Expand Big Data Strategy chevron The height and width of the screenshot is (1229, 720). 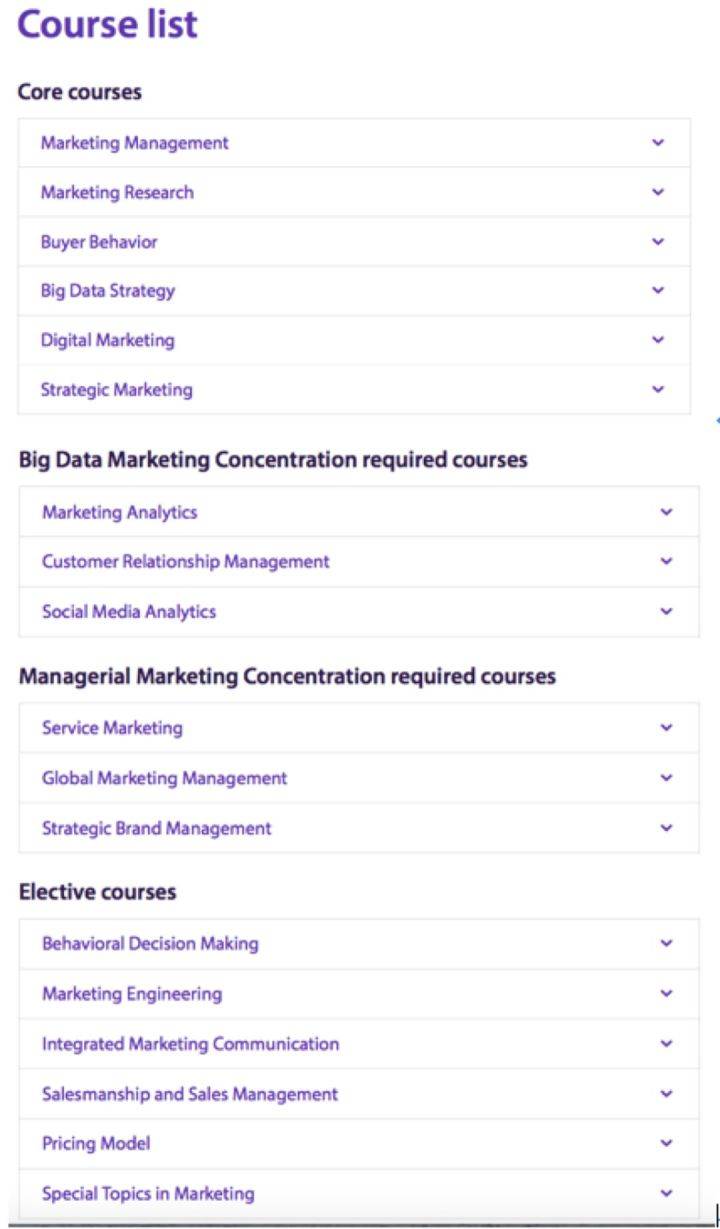658,291
